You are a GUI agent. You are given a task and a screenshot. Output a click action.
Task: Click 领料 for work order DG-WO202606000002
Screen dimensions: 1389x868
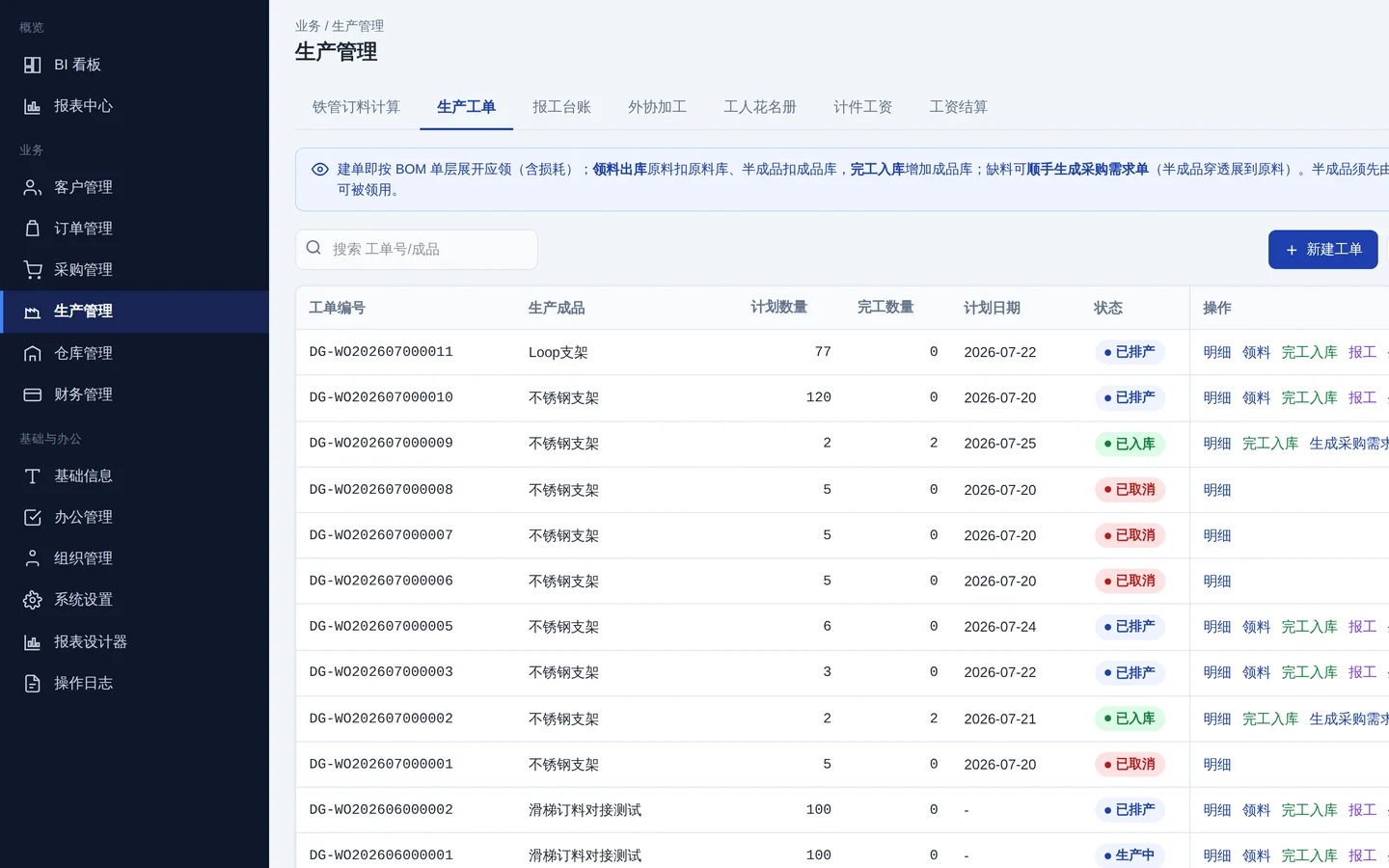(1256, 810)
